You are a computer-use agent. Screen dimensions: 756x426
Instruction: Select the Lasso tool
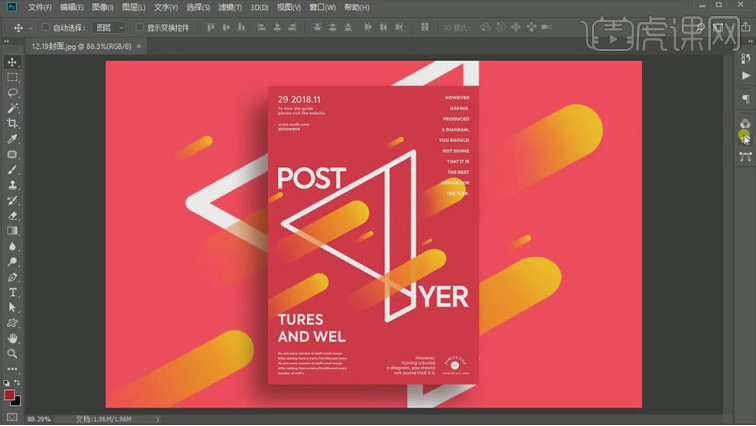tap(12, 93)
